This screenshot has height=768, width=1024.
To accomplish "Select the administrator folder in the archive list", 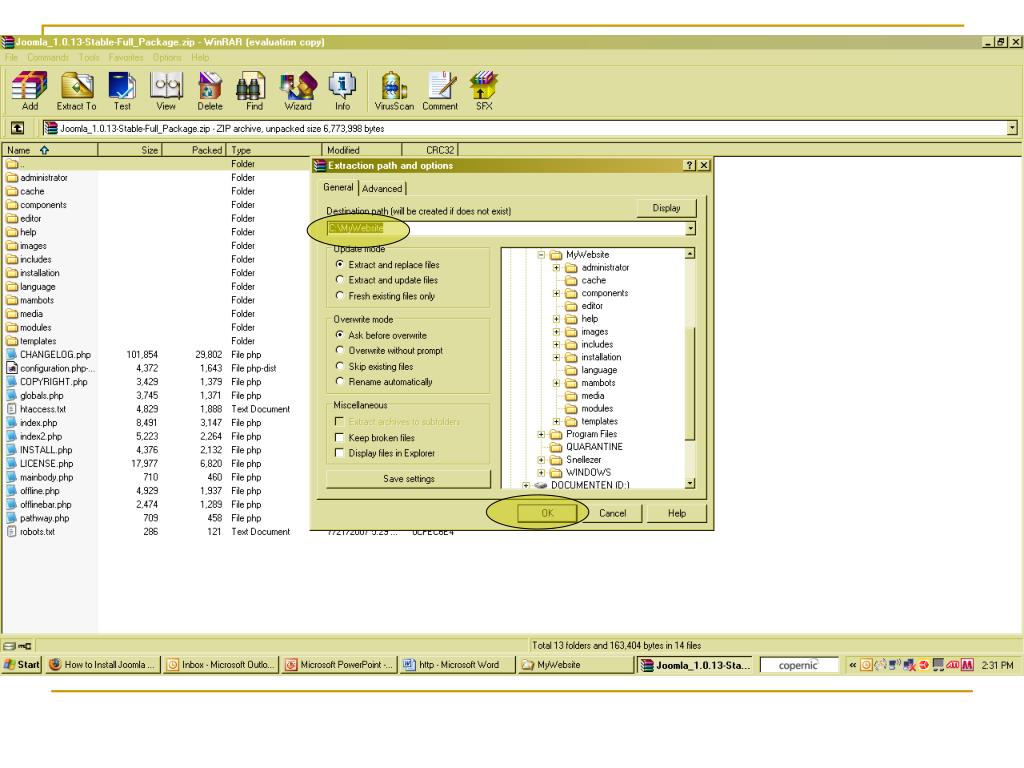I will click(37, 178).
